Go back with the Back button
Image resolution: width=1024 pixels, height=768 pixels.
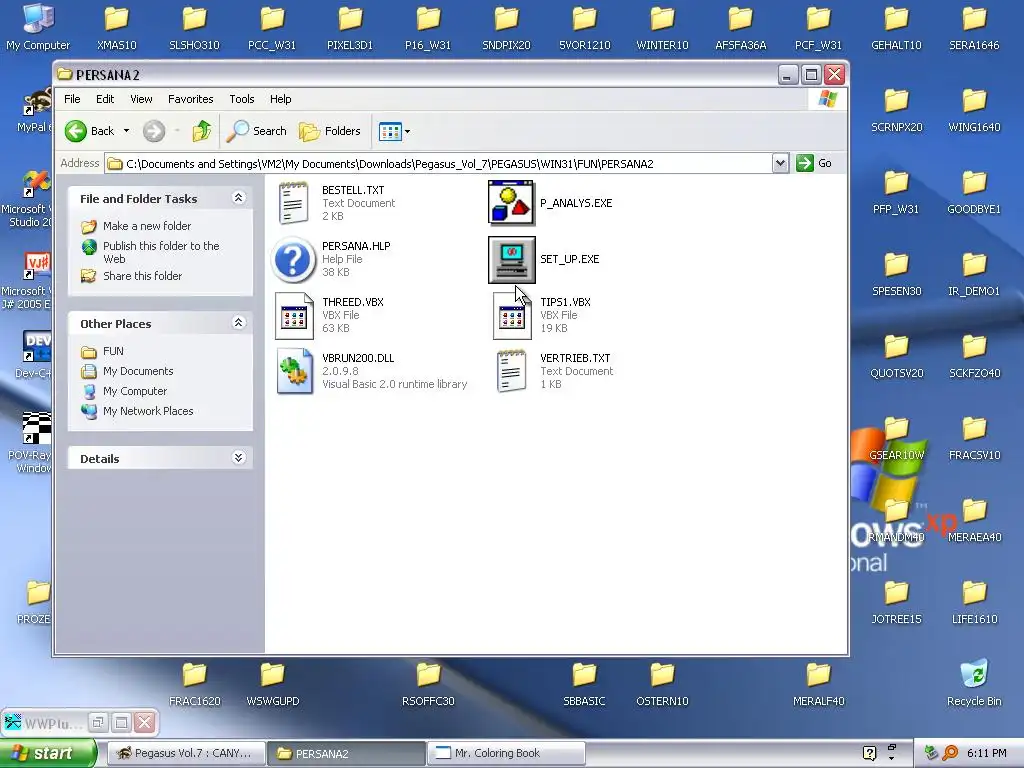pyautogui.click(x=90, y=131)
